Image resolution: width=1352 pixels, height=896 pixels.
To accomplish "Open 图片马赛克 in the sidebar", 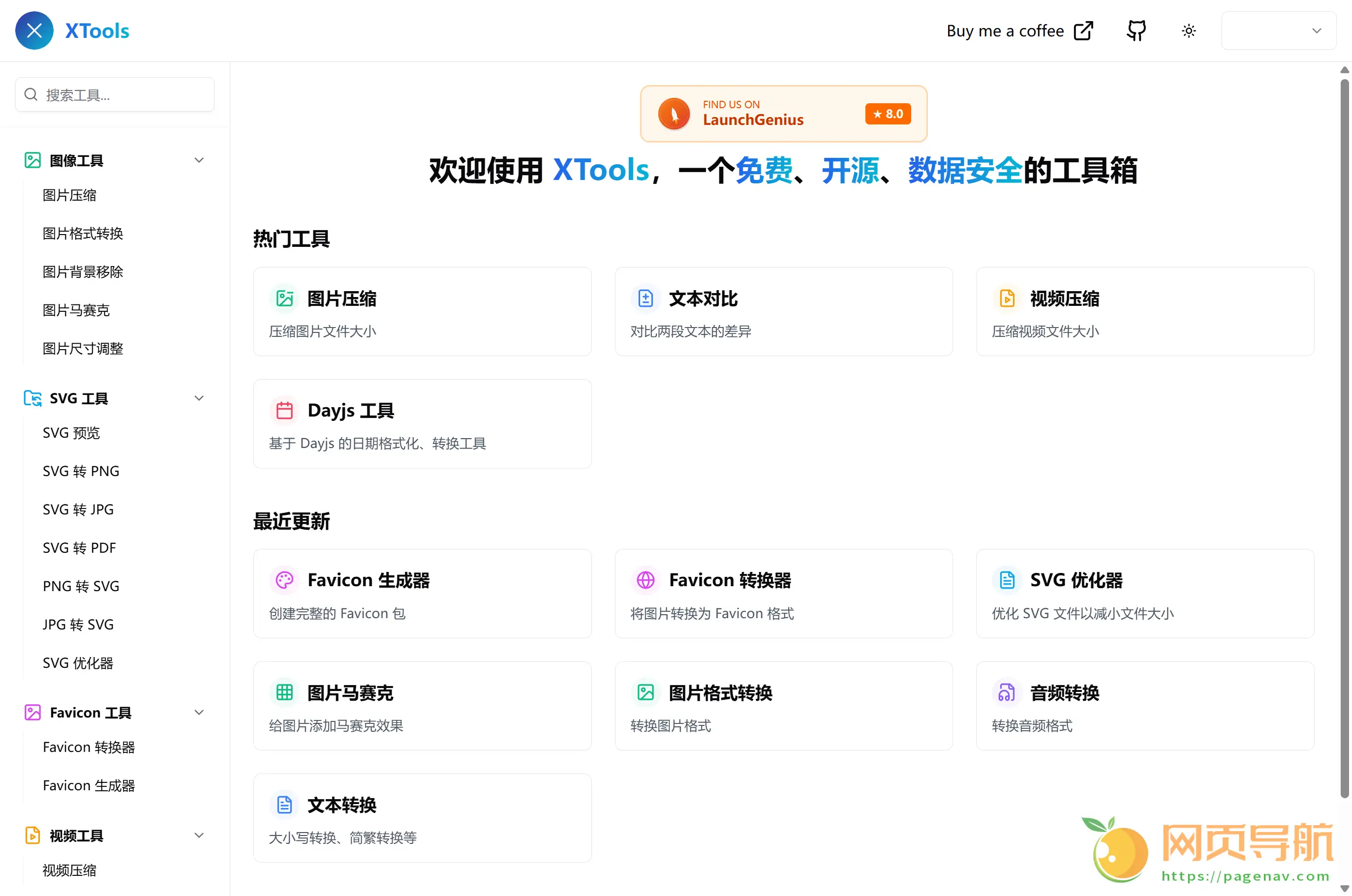I will click(76, 310).
